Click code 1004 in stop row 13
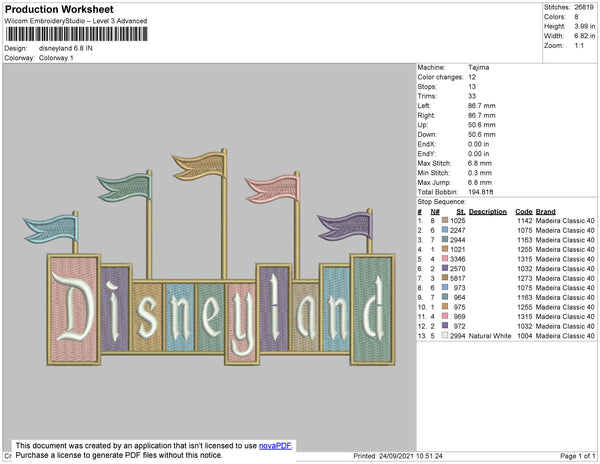The image size is (600, 464). point(525,335)
